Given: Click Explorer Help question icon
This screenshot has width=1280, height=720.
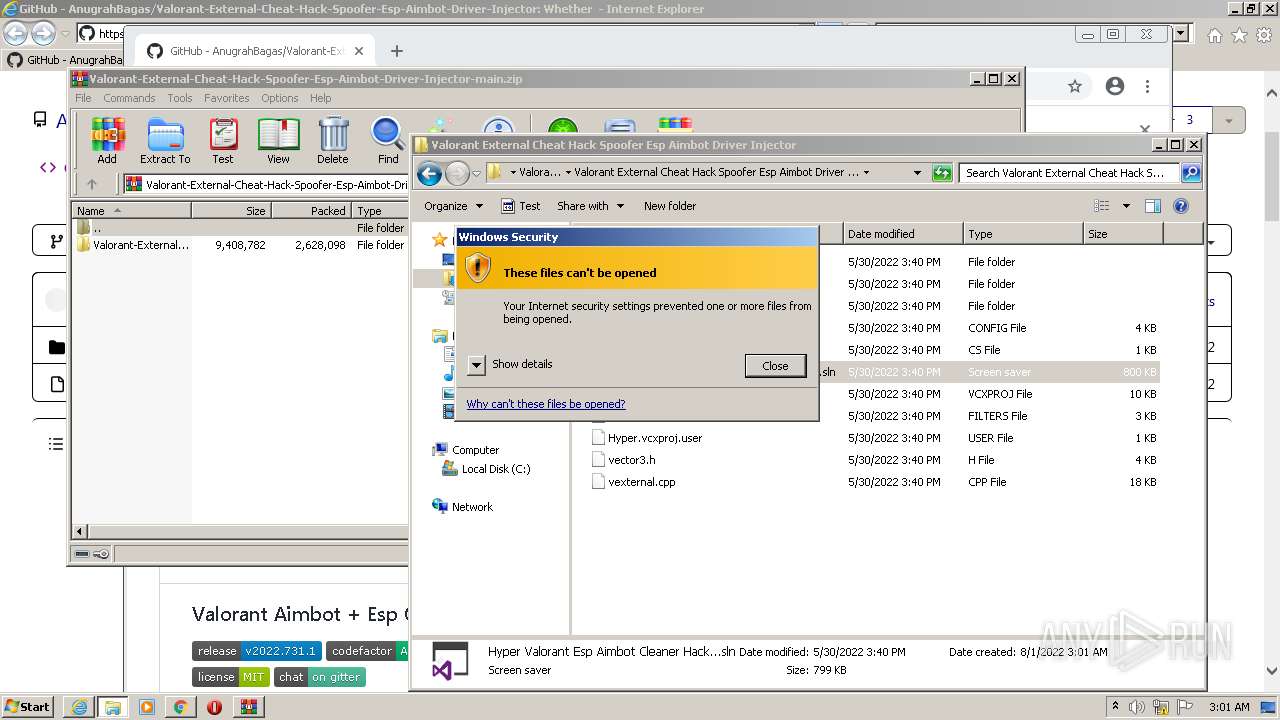Looking at the screenshot, I should click(x=1181, y=206).
